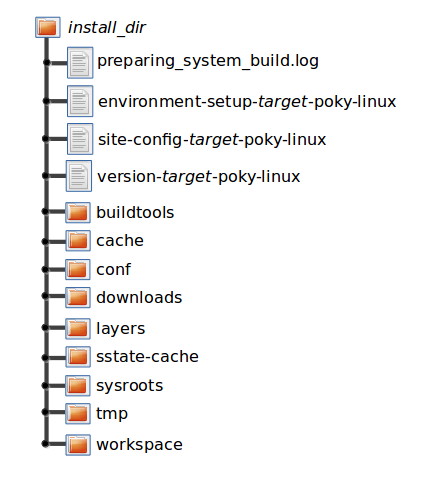Screen dimensions: 434x489
Task: Select the preparing_system_build.log file icon
Action: pos(80,63)
